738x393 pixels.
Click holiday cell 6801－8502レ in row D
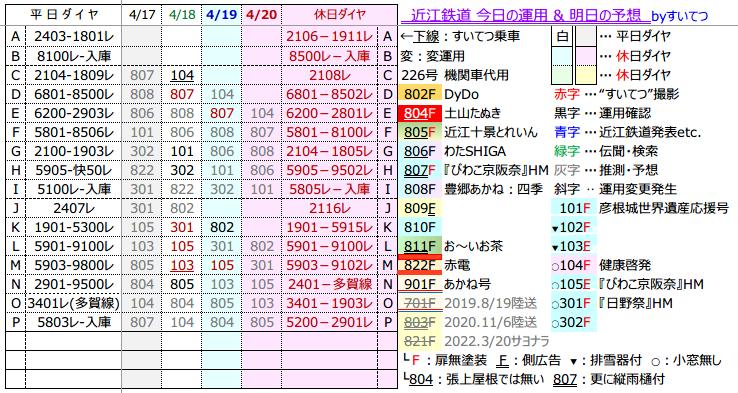(329, 94)
